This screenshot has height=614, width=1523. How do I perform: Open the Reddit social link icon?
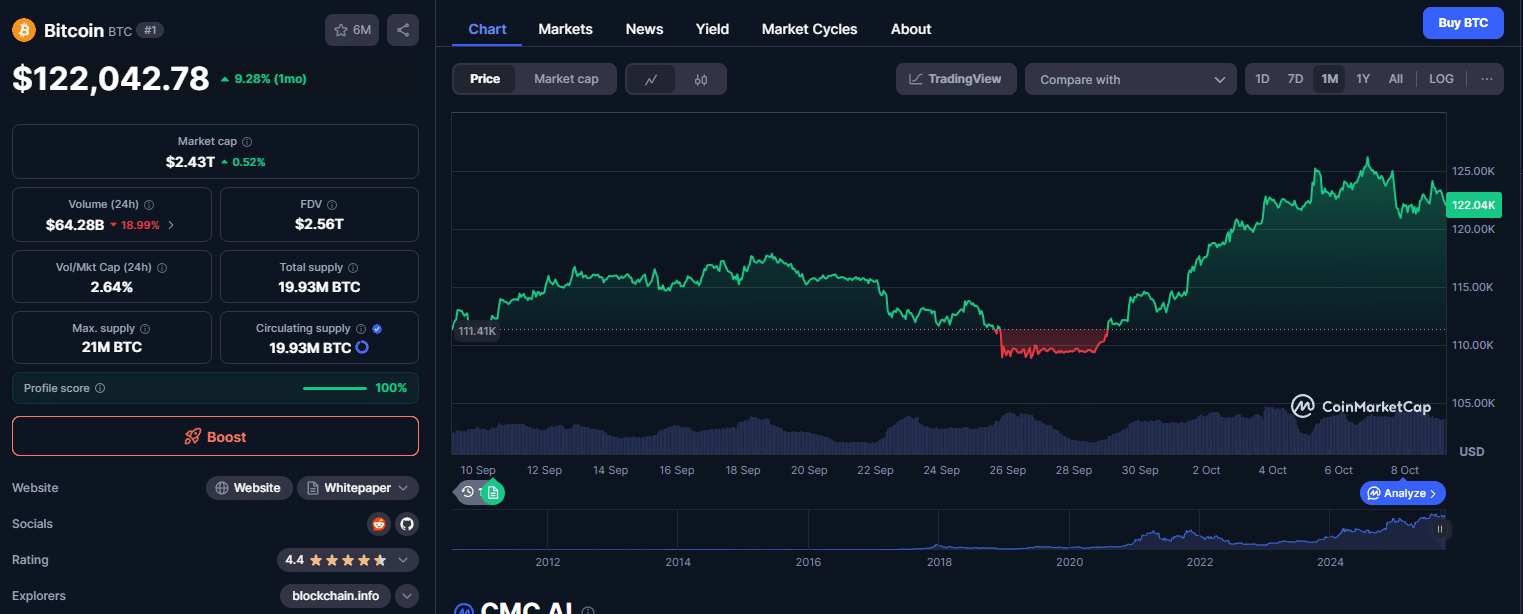[379, 524]
